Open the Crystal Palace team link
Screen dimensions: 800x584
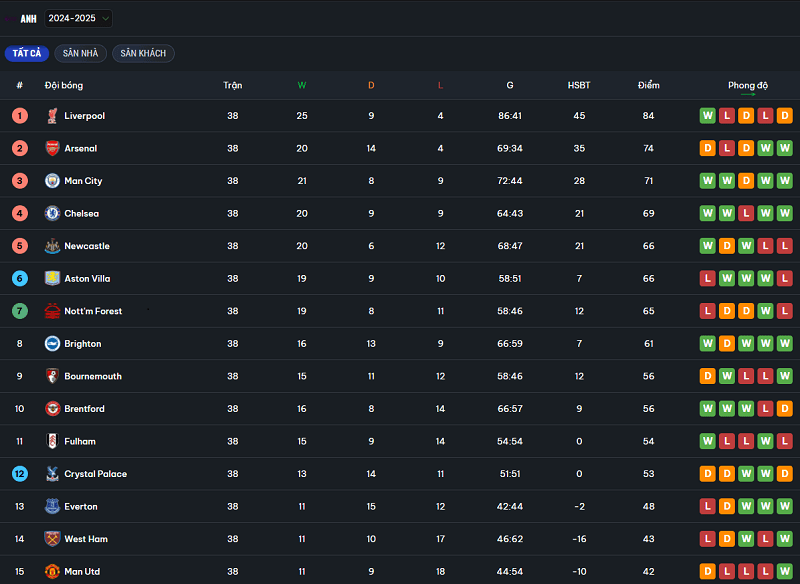[x=95, y=474]
